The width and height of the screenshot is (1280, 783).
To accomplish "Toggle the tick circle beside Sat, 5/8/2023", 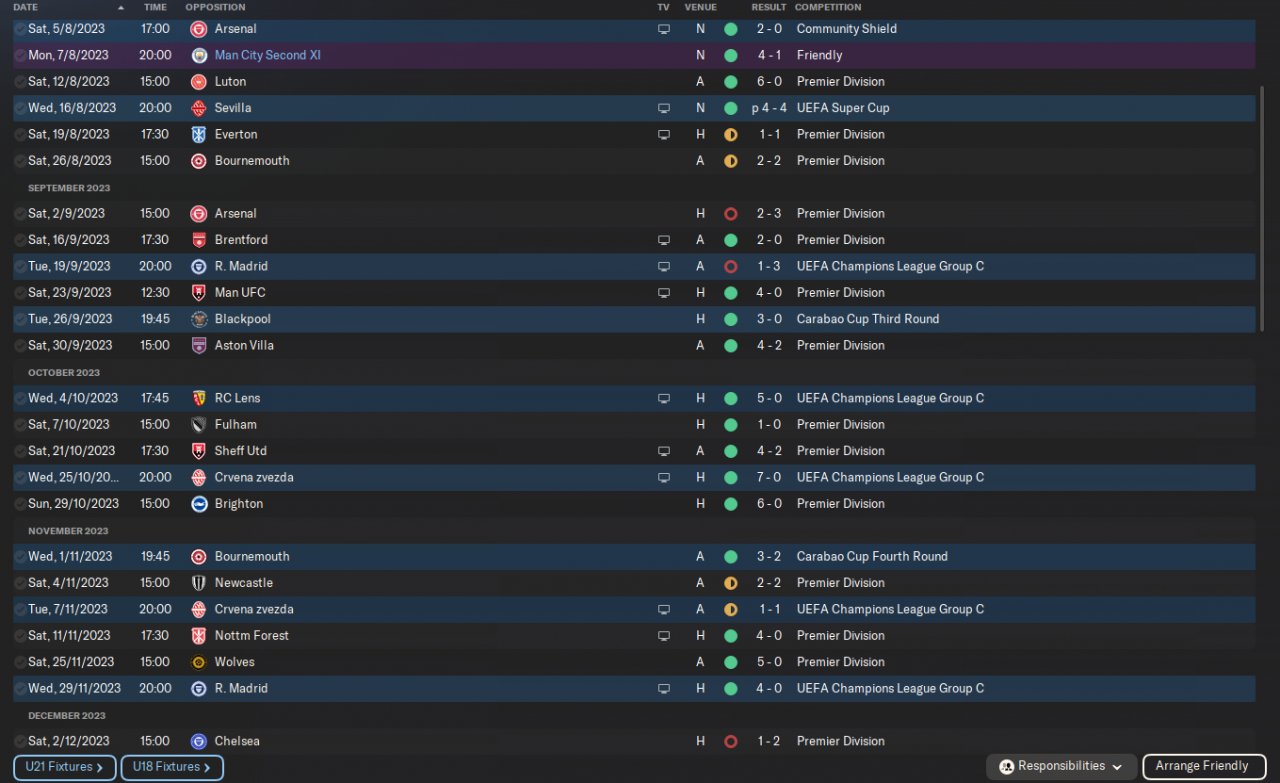I will pyautogui.click(x=20, y=29).
